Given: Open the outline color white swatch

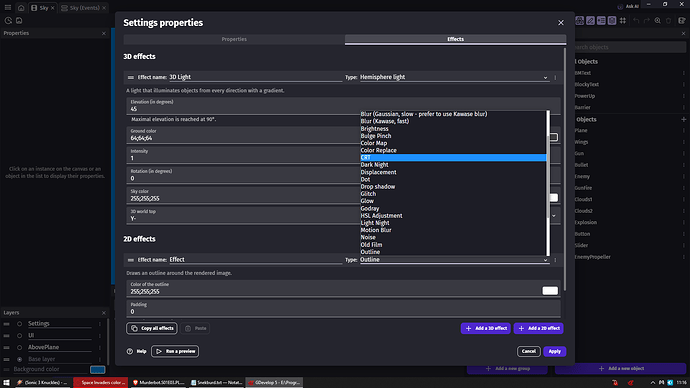Looking at the screenshot, I should 550,291.
